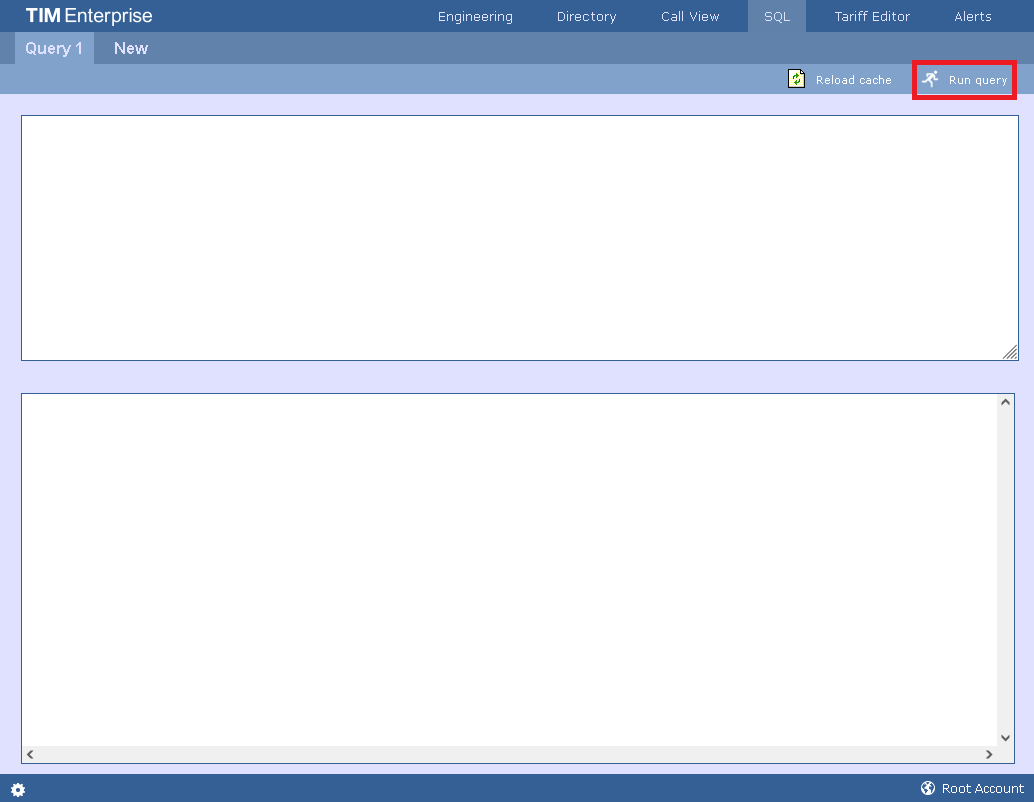The height and width of the screenshot is (802, 1034).
Task: Click the Run query button
Action: tap(964, 79)
